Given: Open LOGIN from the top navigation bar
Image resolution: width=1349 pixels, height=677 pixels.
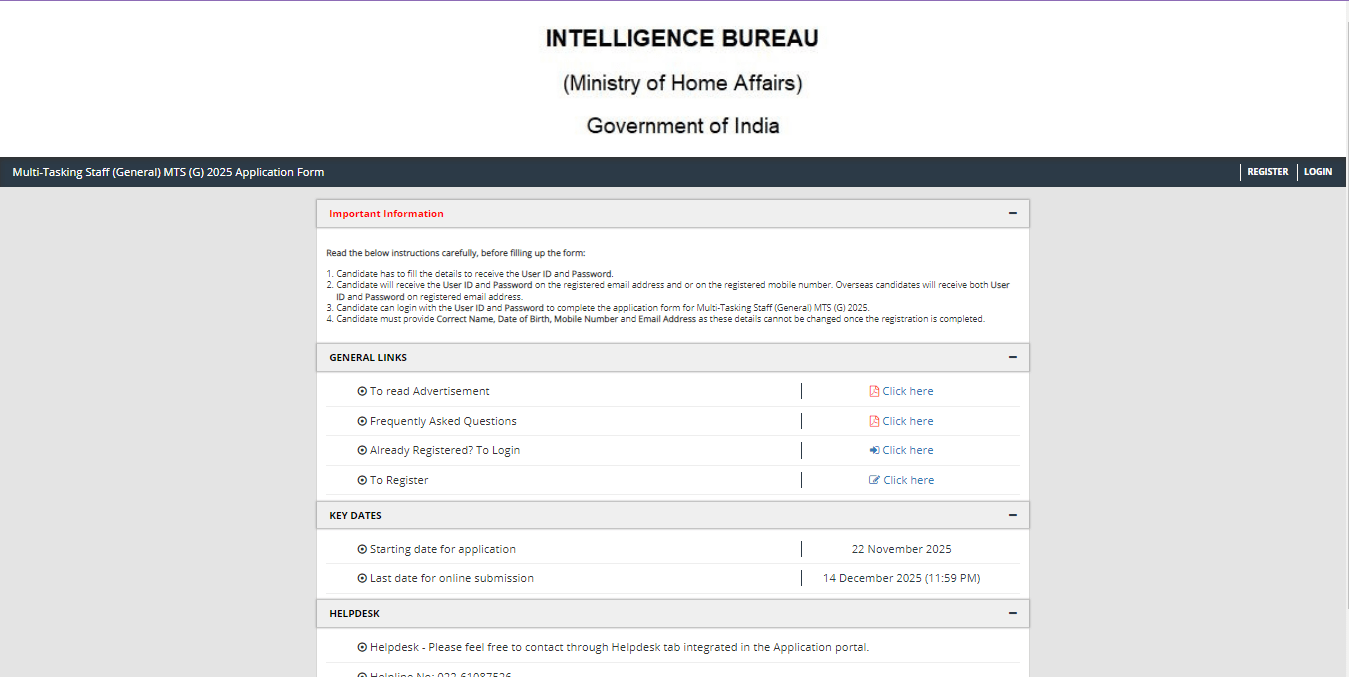Looking at the screenshot, I should coord(1318,171).
